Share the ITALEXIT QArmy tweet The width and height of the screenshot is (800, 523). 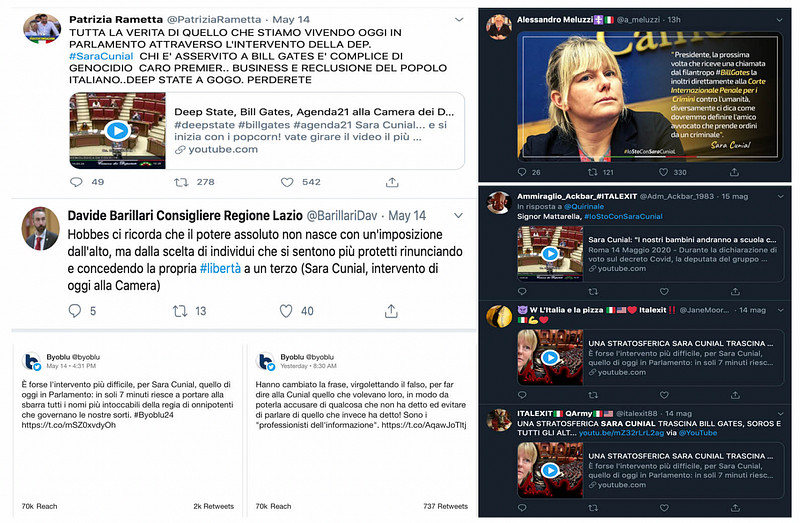pyautogui.click(x=735, y=508)
